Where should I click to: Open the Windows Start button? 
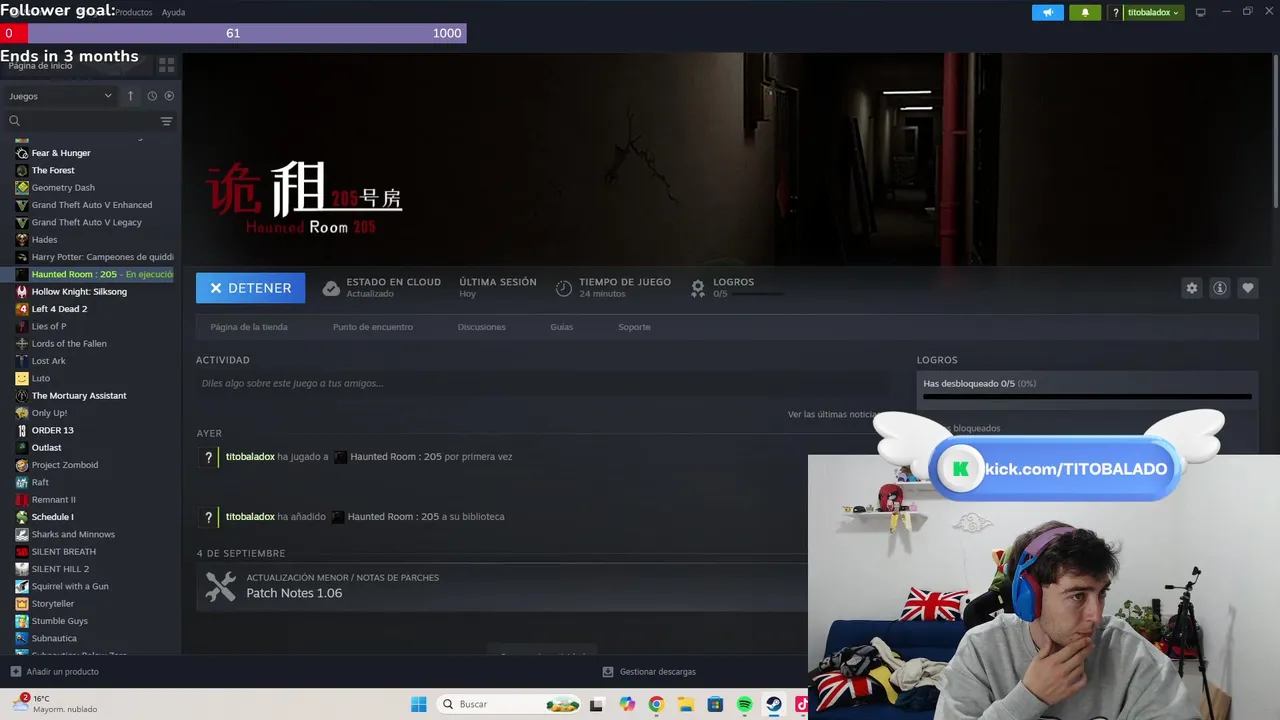(419, 704)
